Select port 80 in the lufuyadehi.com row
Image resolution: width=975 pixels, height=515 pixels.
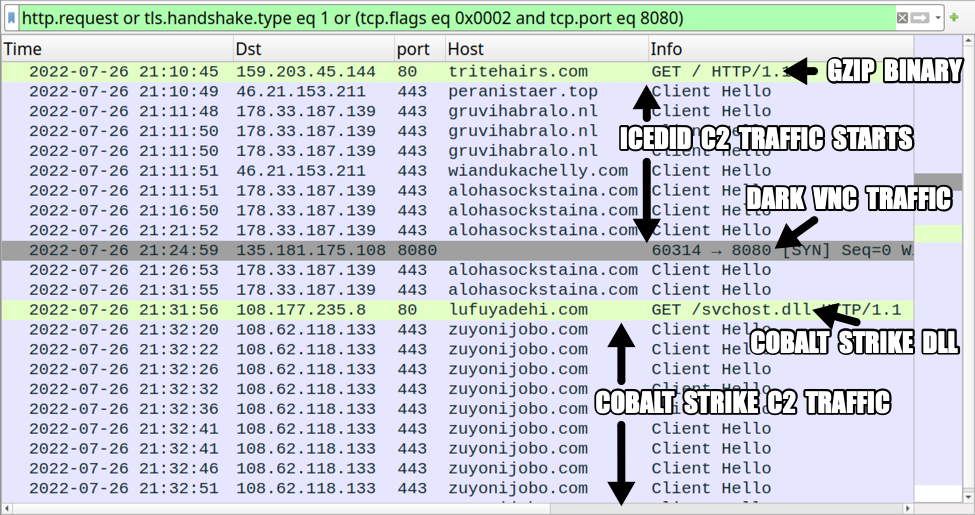click(407, 310)
